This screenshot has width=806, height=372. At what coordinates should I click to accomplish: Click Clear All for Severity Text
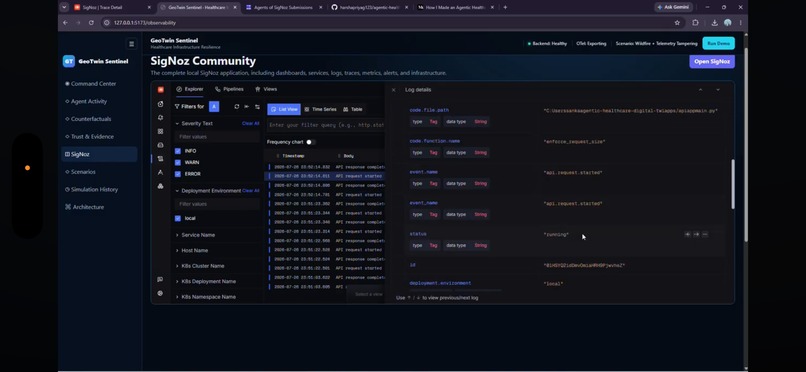tap(250, 123)
